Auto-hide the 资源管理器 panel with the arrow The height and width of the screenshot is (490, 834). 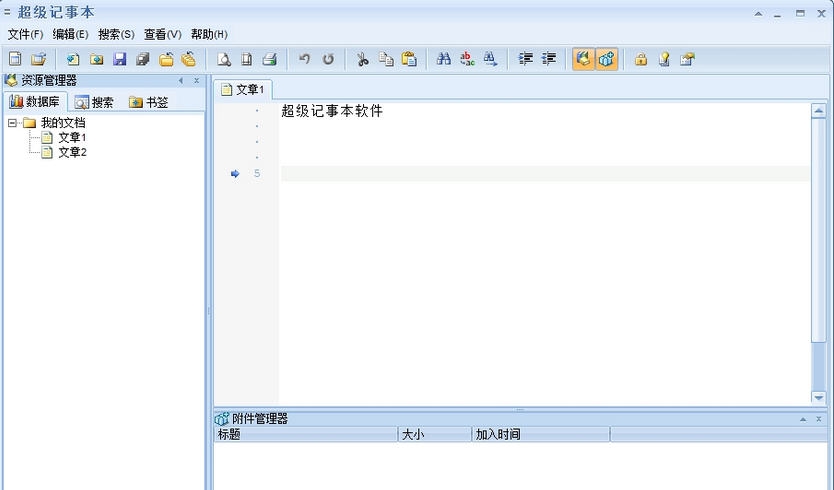181,81
